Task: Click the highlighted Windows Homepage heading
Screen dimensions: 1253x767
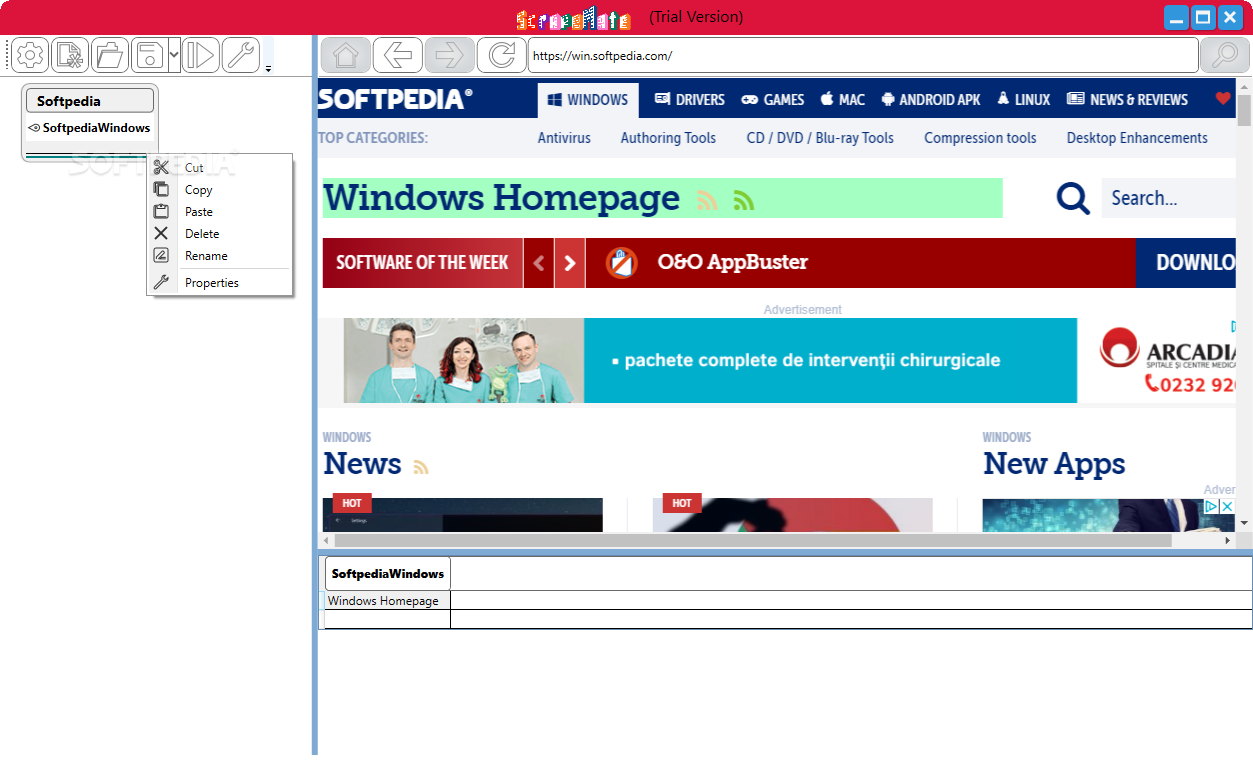Action: 502,198
